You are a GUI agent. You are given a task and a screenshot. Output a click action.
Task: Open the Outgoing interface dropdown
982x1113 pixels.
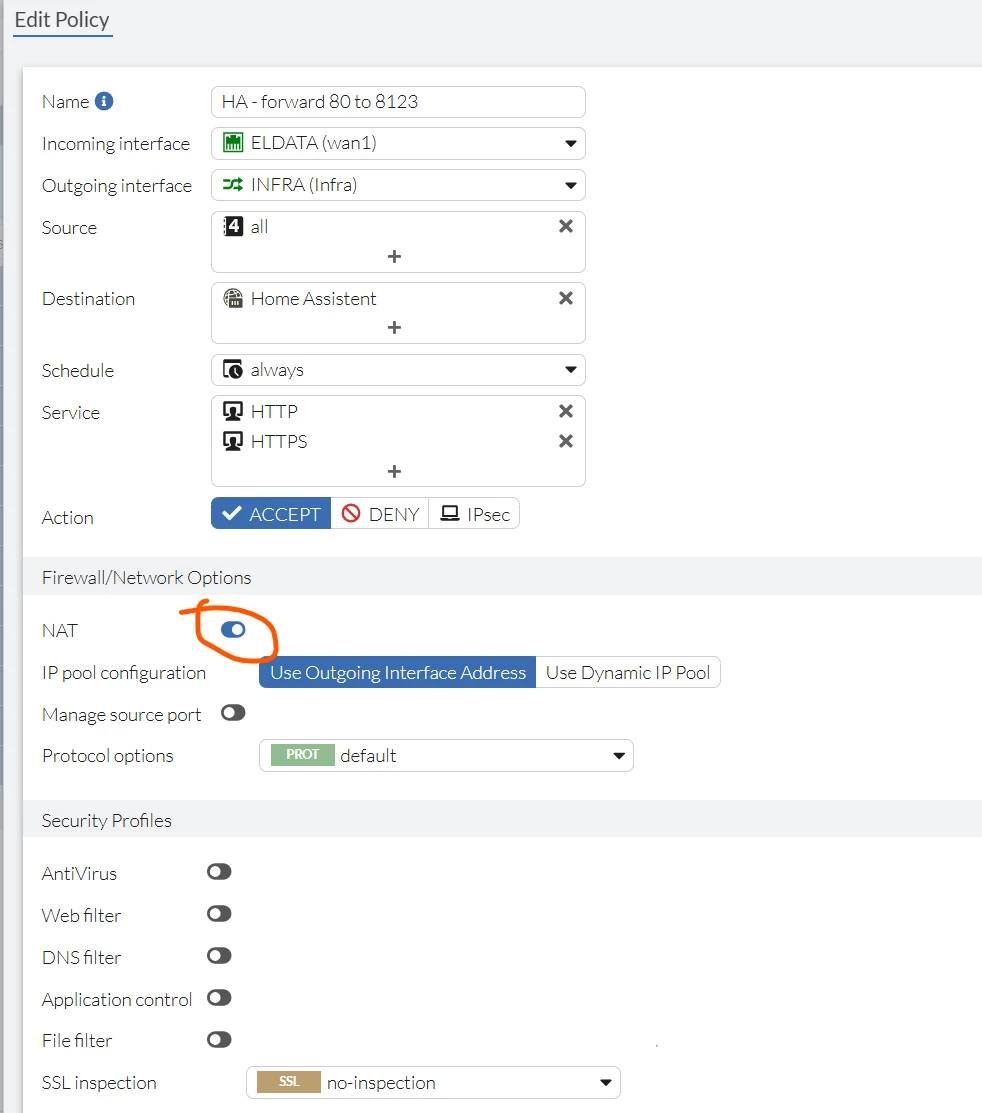(x=398, y=185)
